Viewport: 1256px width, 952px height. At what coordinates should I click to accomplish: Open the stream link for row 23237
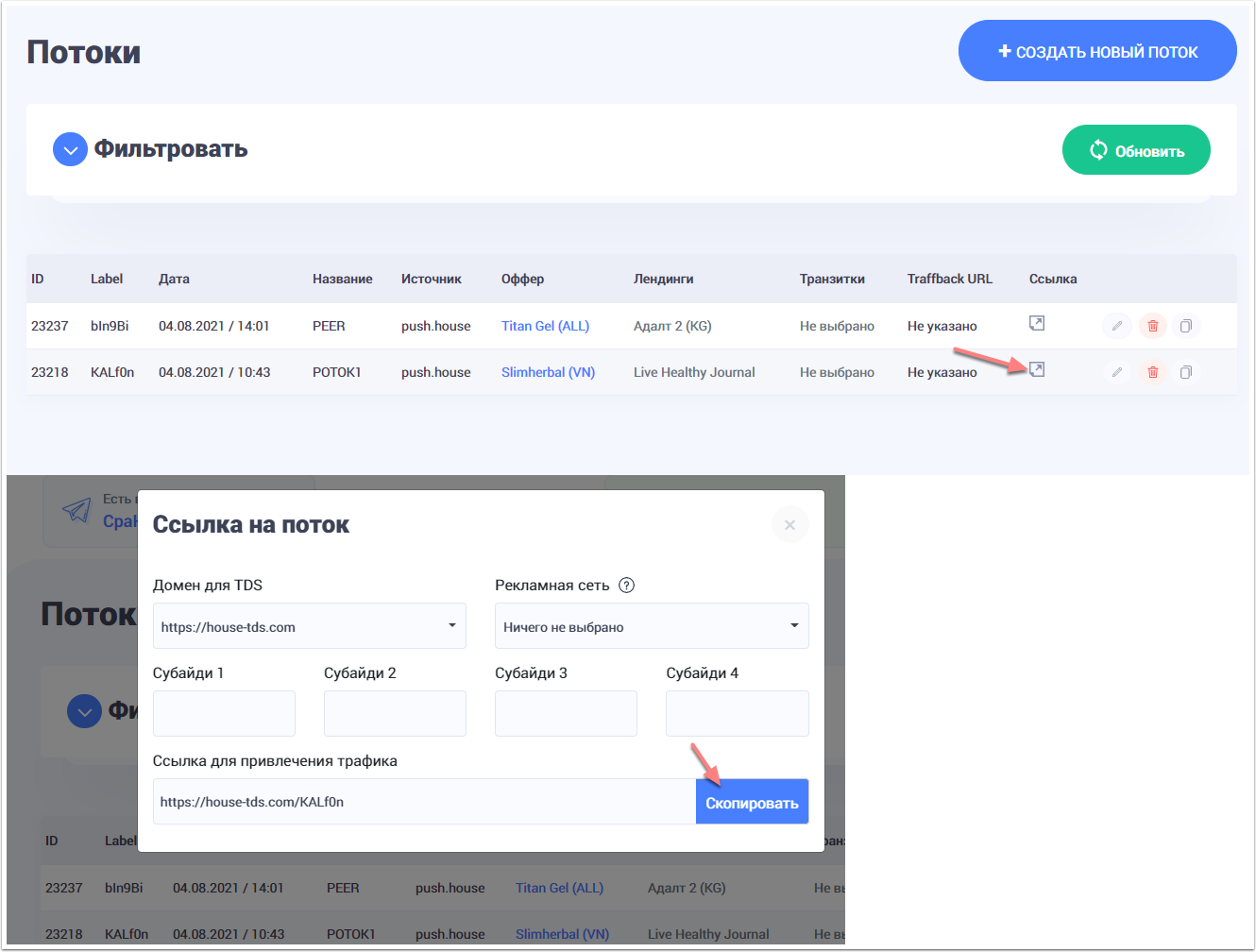1037,323
